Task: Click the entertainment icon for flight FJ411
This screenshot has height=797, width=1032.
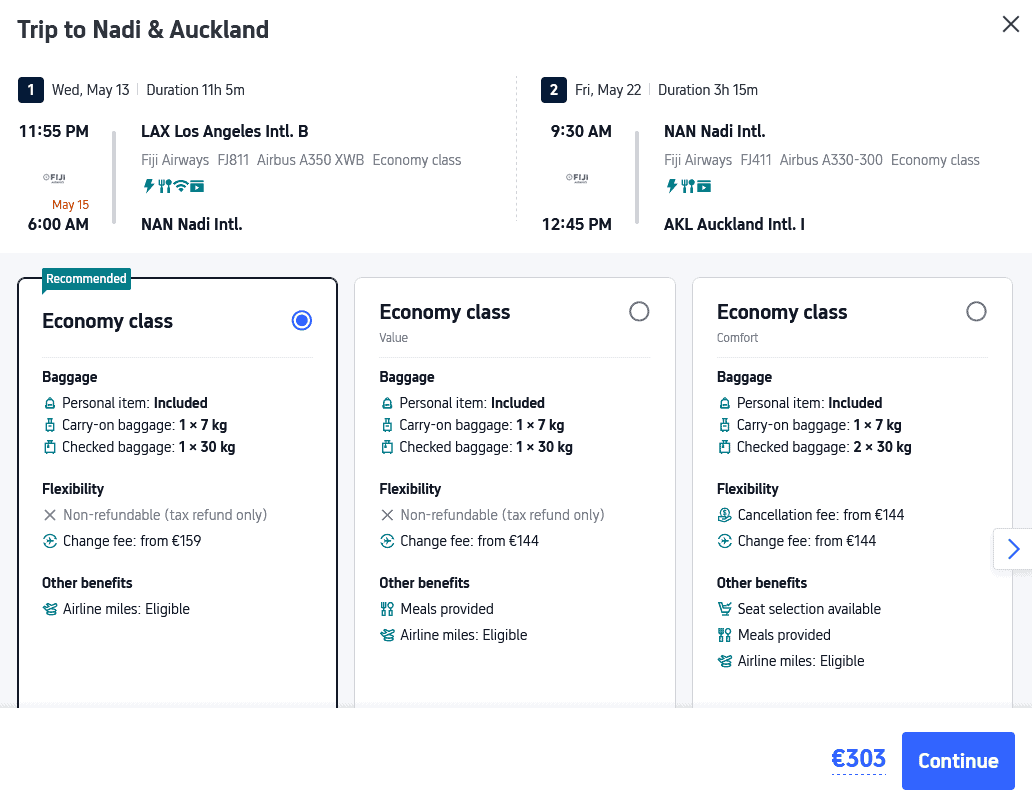Action: (x=704, y=186)
